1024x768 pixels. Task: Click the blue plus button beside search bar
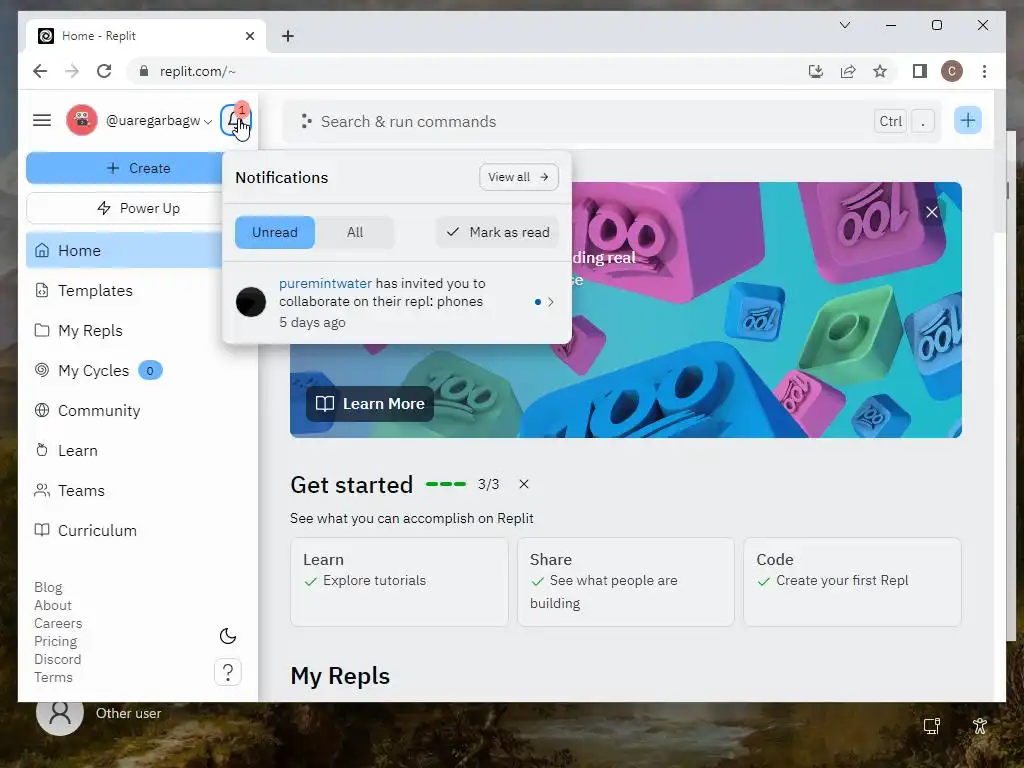[x=967, y=120]
